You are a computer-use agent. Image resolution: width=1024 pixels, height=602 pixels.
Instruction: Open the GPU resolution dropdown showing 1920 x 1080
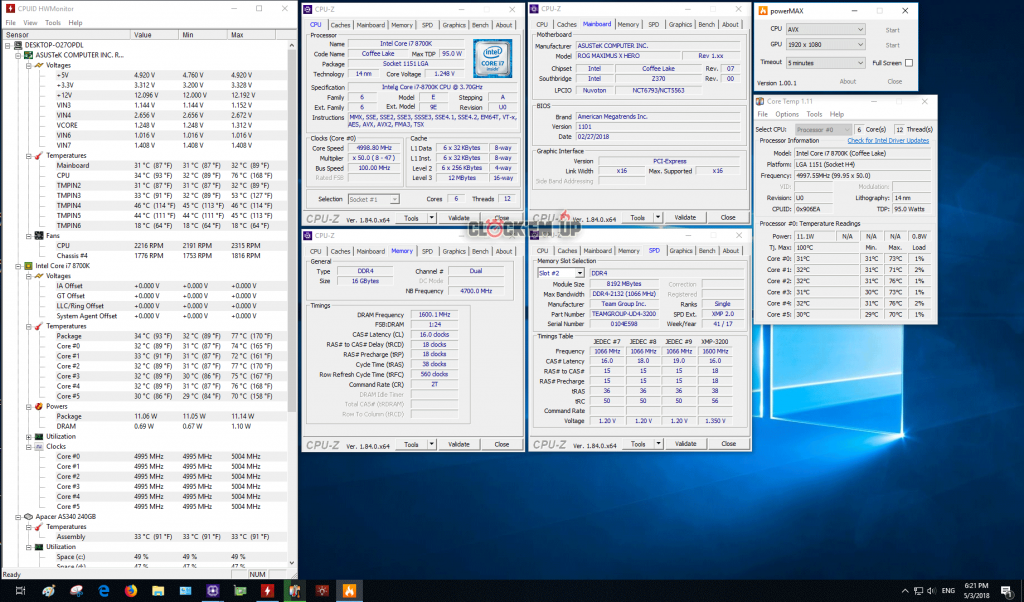[826, 45]
